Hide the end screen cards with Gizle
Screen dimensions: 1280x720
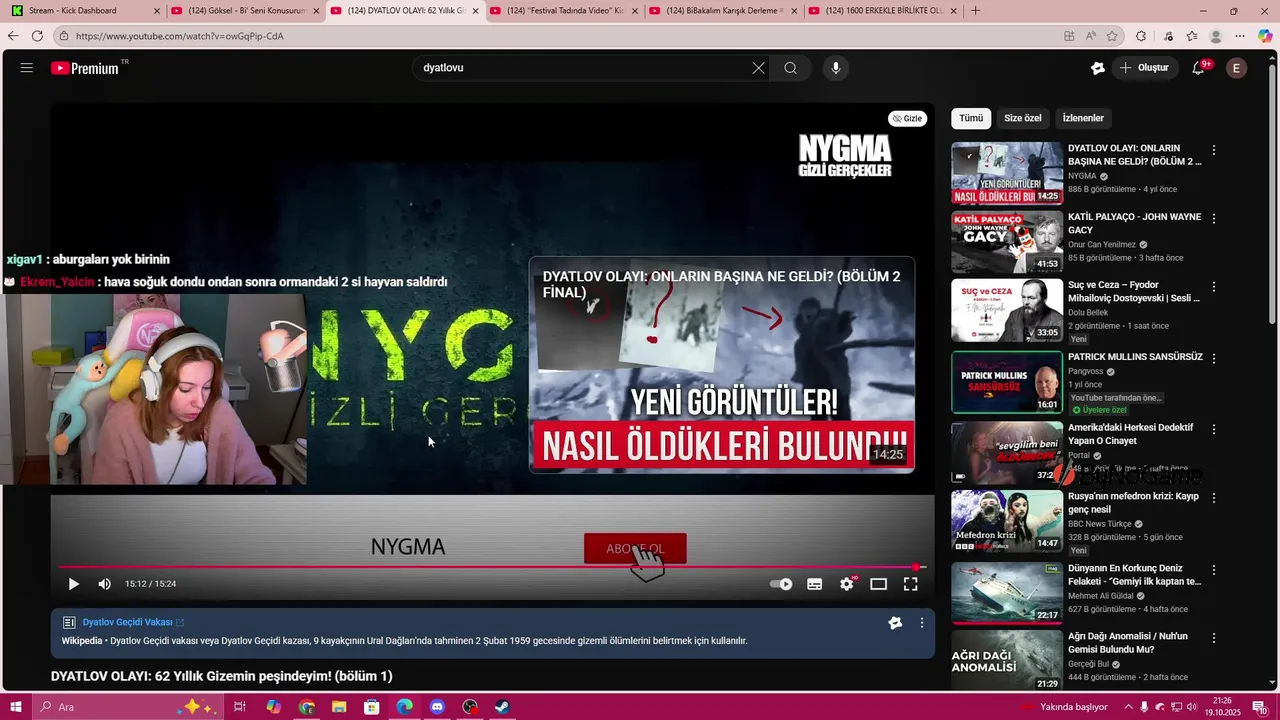coord(908,118)
